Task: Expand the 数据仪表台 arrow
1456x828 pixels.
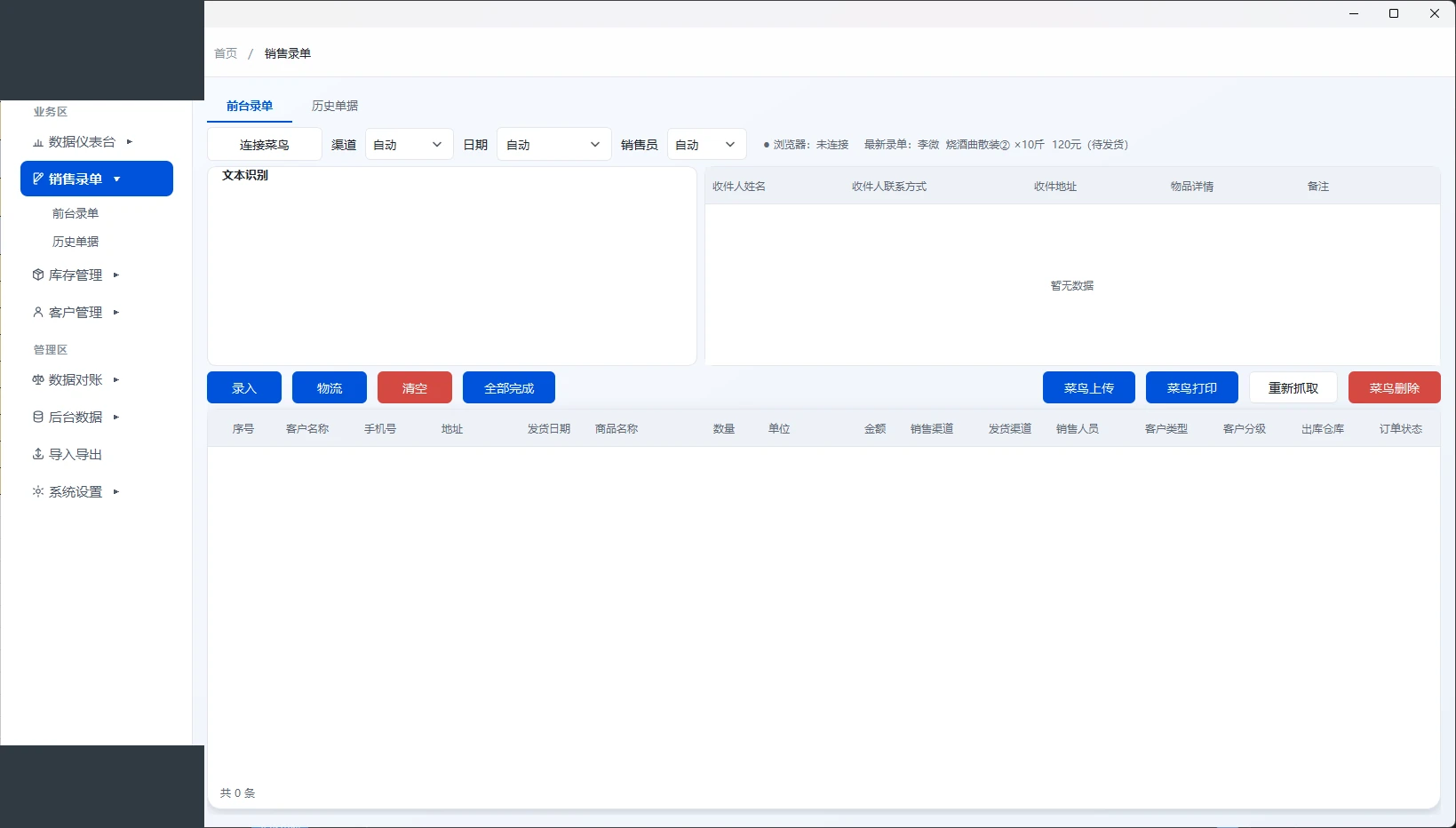Action: (x=130, y=141)
